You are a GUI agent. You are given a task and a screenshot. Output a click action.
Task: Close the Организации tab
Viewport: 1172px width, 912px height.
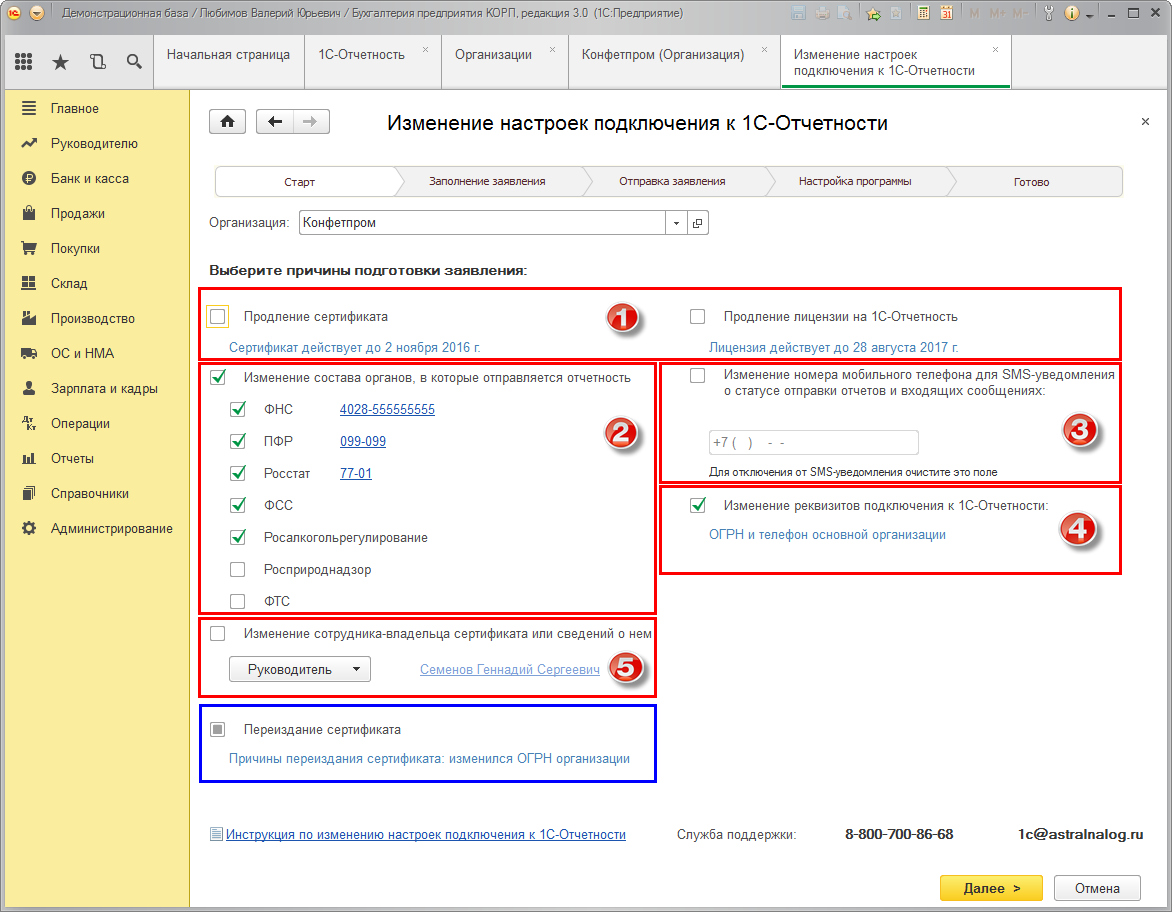pos(552,50)
